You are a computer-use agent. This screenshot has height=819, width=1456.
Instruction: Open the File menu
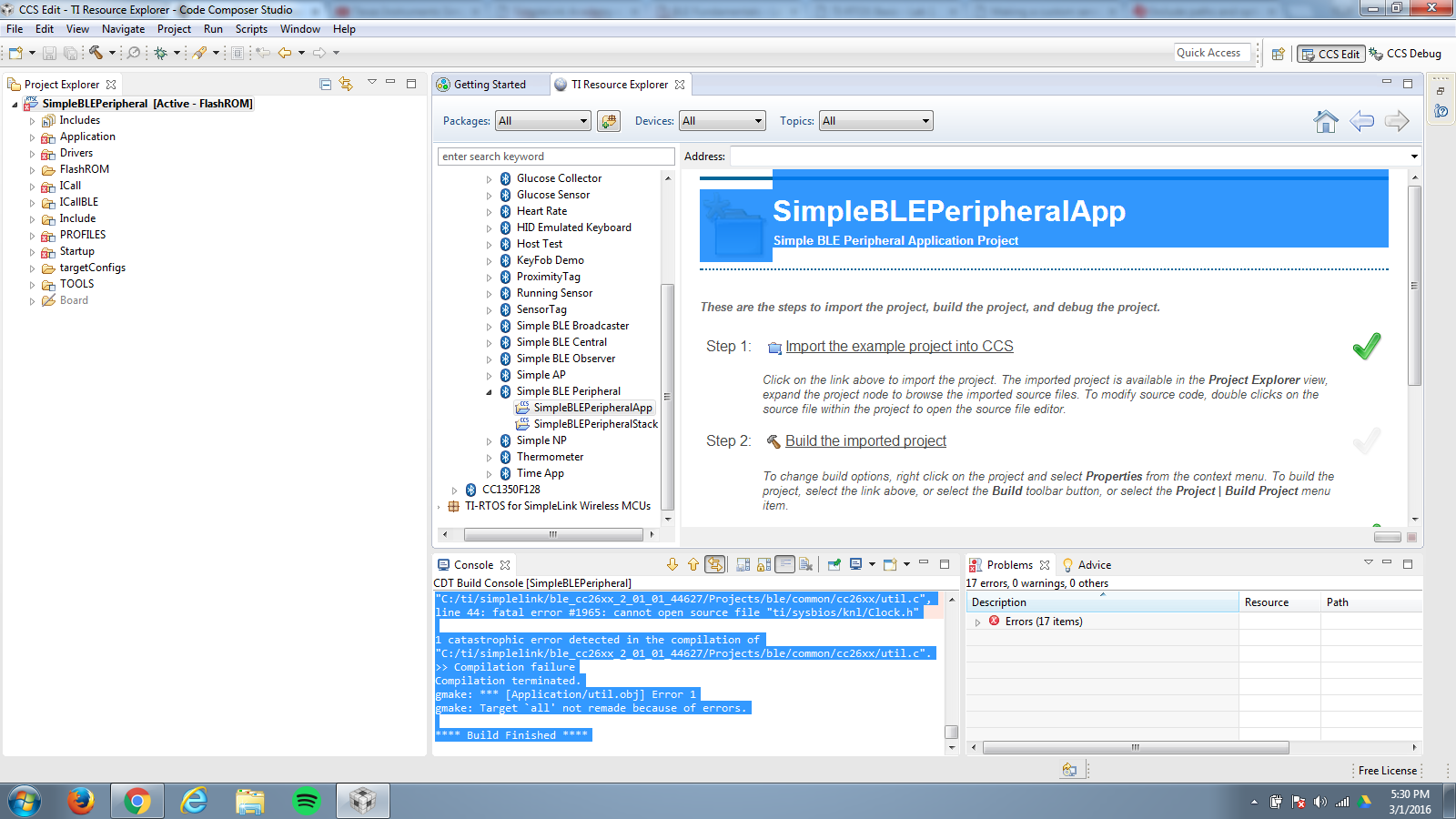click(15, 29)
